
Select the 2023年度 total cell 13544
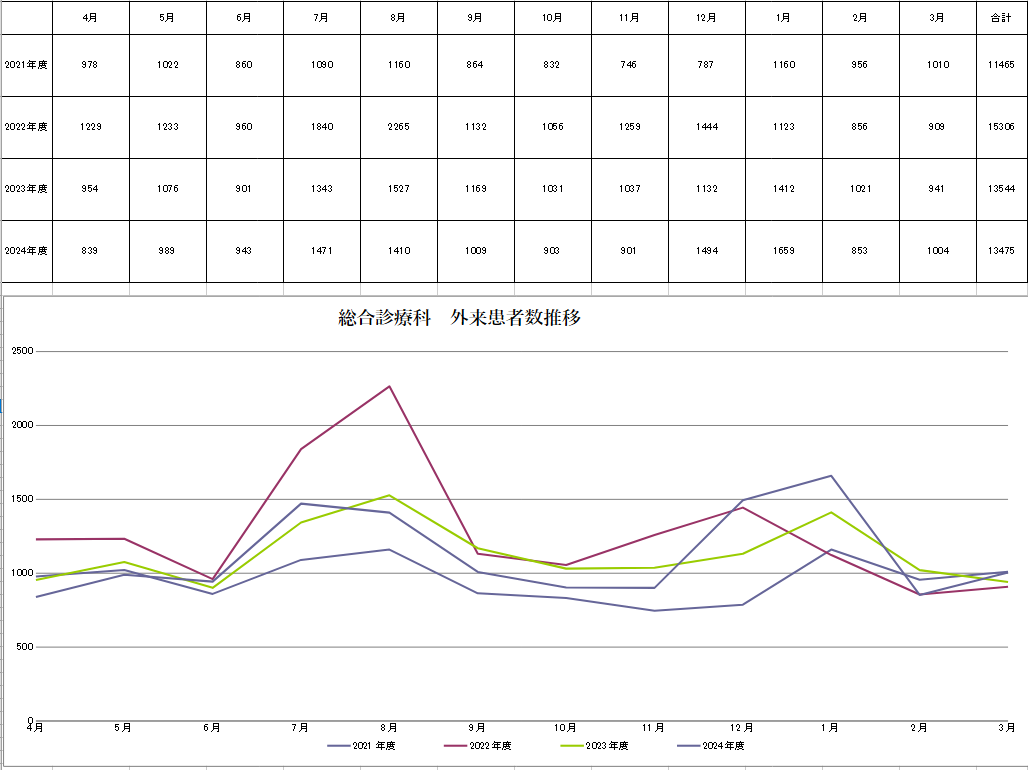[x=1001, y=189]
